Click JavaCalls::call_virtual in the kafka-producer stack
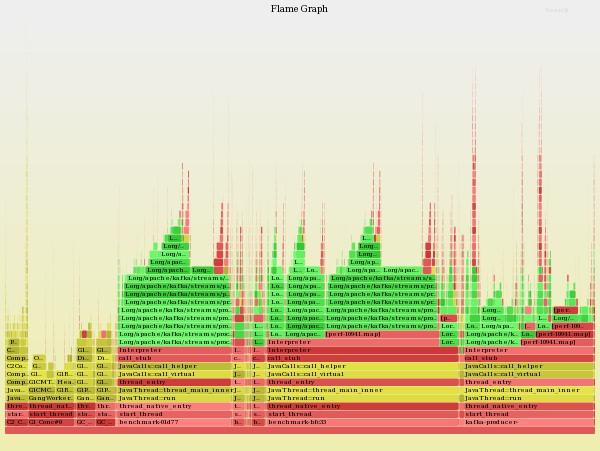 [528, 374]
